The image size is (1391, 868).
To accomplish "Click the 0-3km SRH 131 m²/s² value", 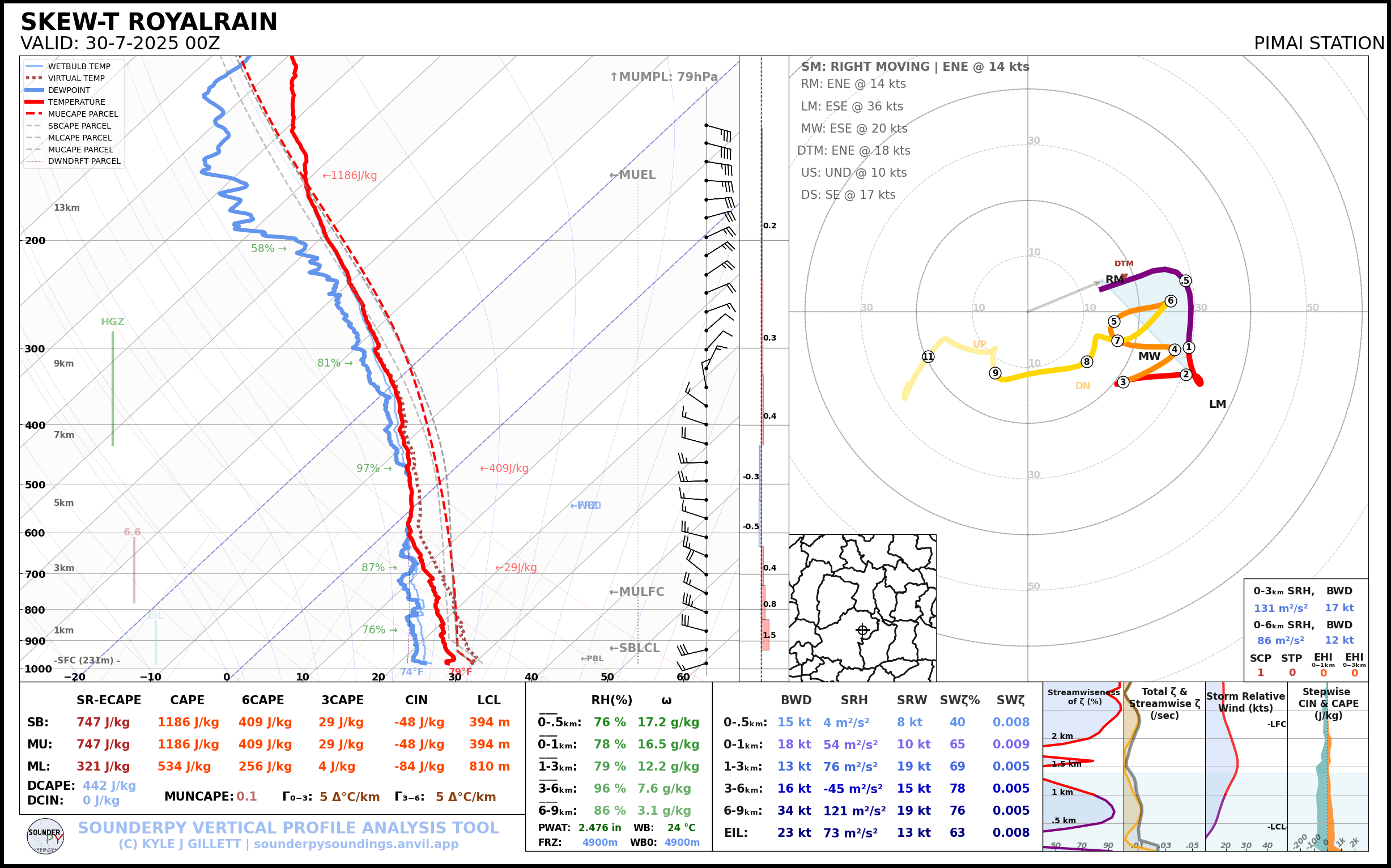I will click(1280, 608).
